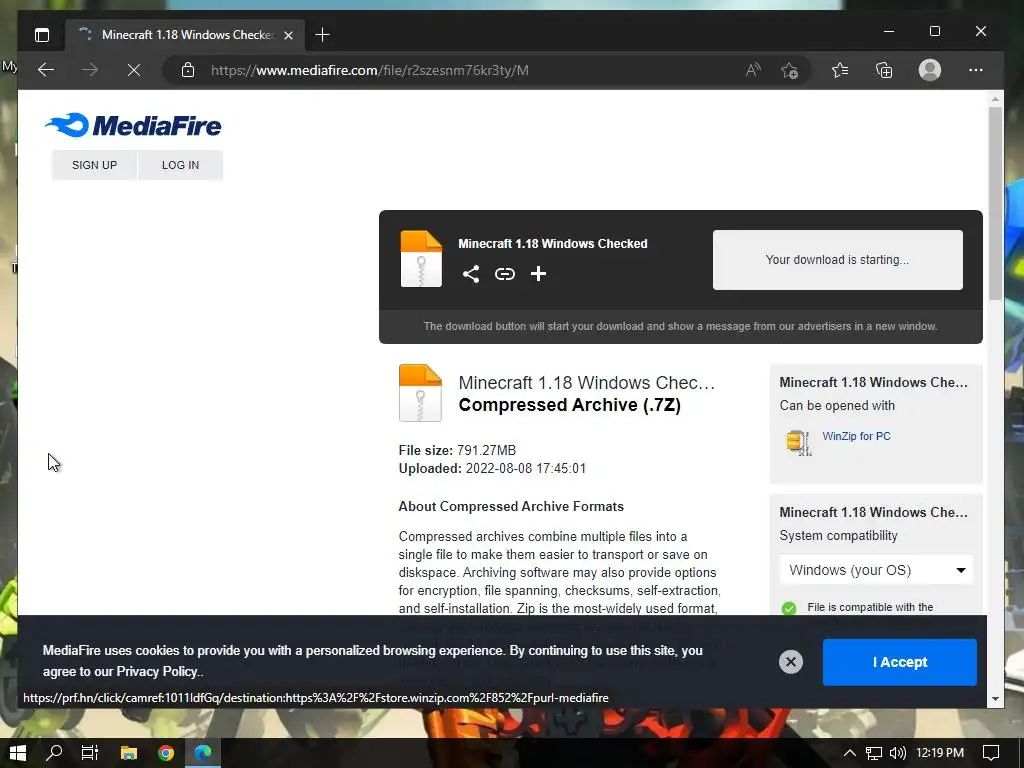Launch Google Chrome from taskbar

tap(166, 753)
